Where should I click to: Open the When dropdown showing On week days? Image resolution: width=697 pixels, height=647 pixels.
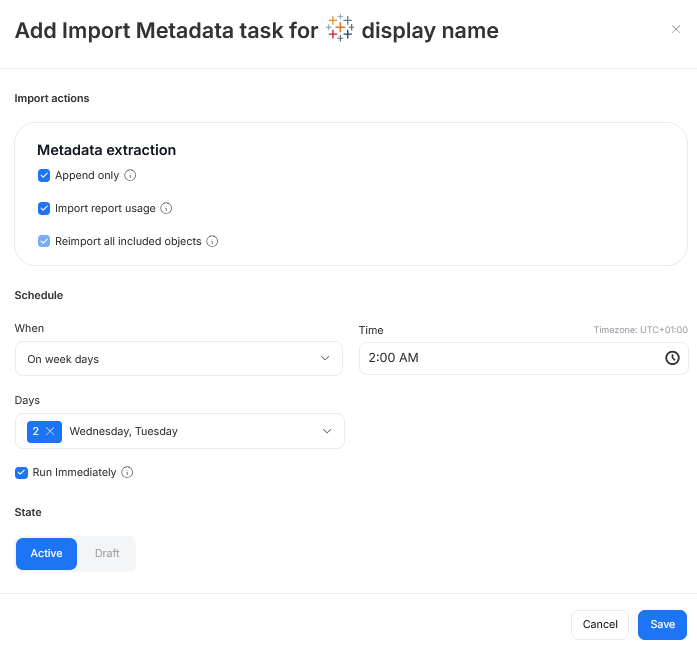pos(179,359)
